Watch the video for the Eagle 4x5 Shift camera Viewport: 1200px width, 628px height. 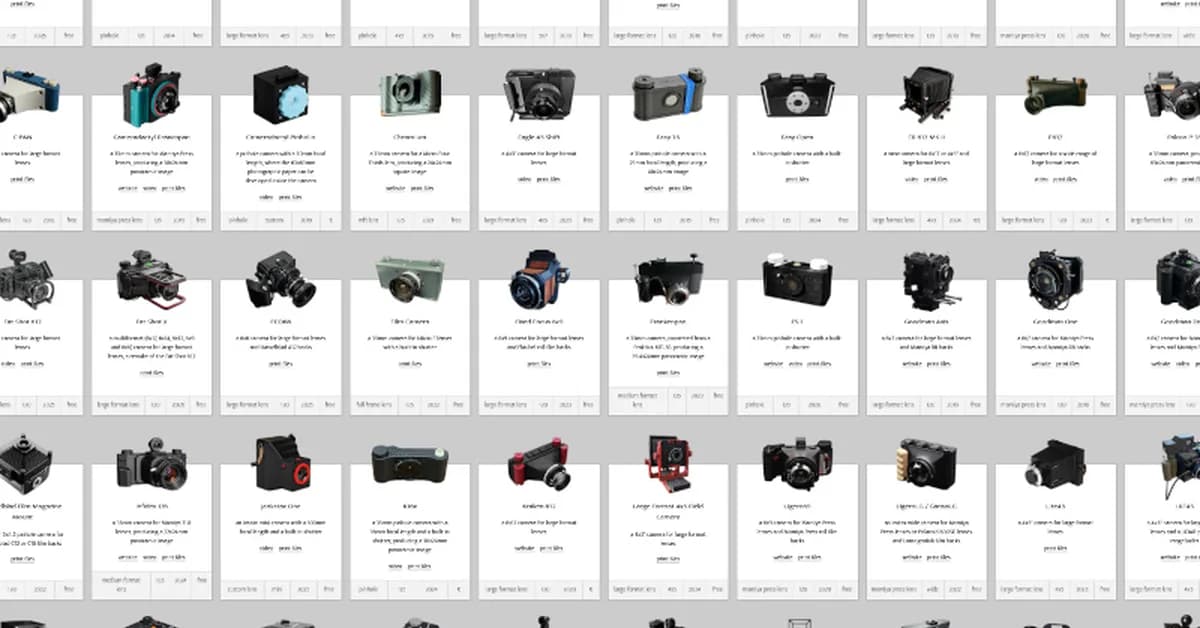pos(524,180)
